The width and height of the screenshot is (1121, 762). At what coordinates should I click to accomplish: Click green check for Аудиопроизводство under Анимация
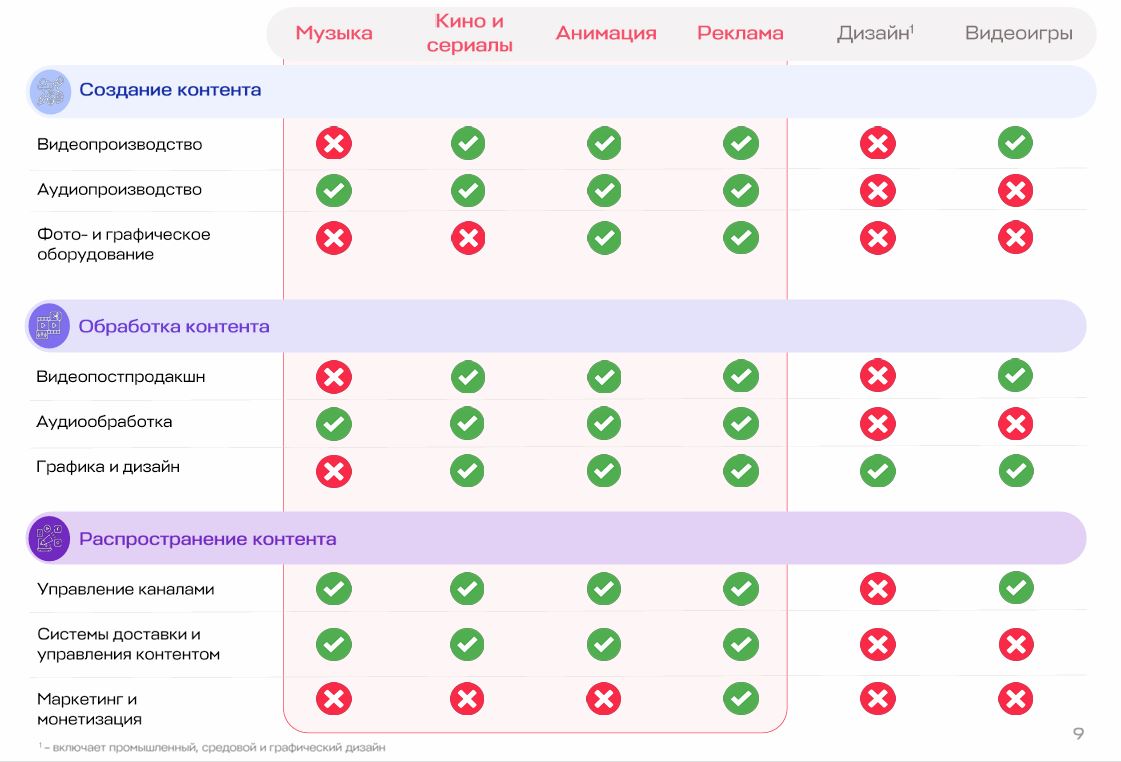click(x=604, y=190)
